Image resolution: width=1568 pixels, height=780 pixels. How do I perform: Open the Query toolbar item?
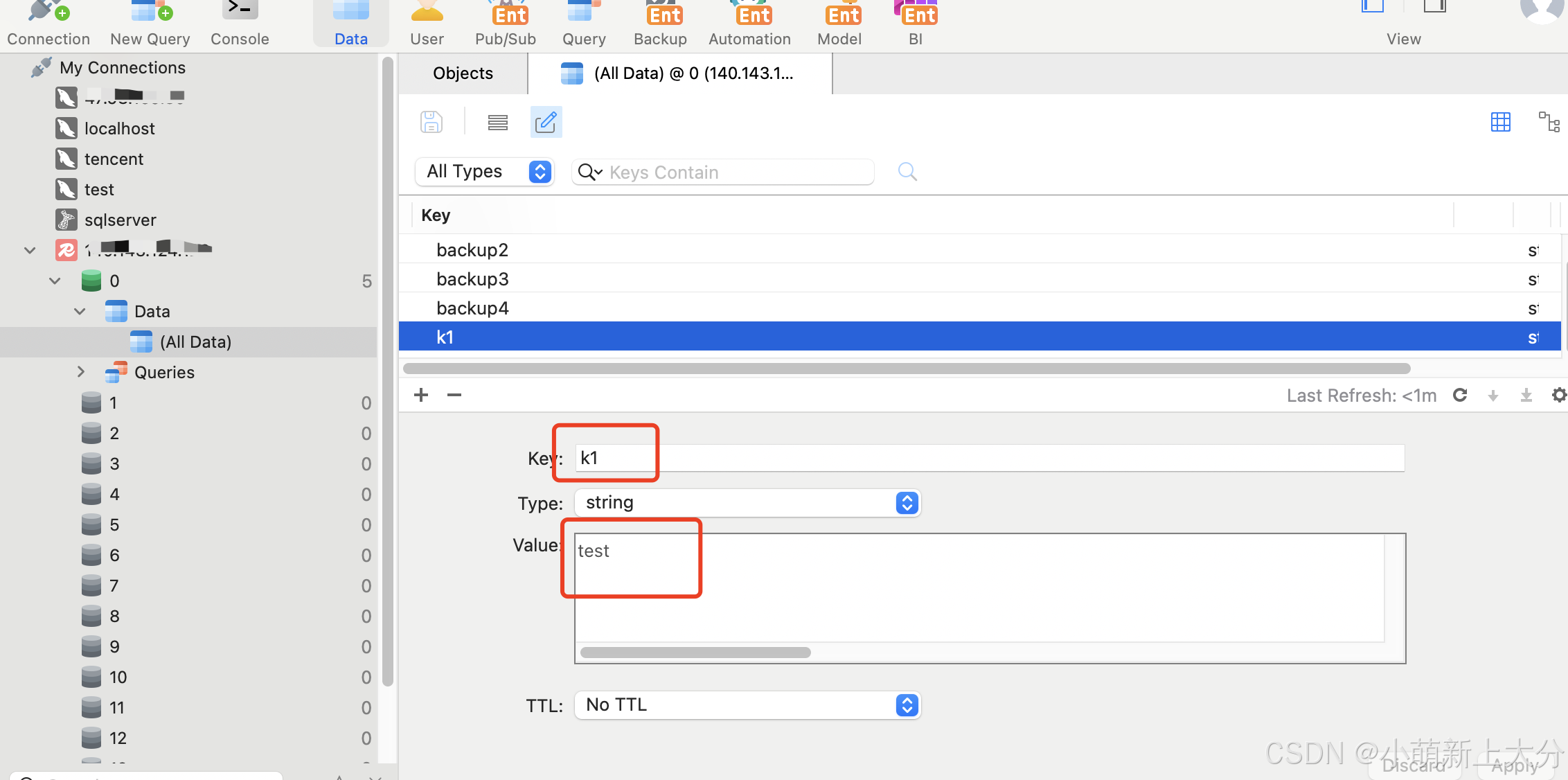(x=584, y=24)
